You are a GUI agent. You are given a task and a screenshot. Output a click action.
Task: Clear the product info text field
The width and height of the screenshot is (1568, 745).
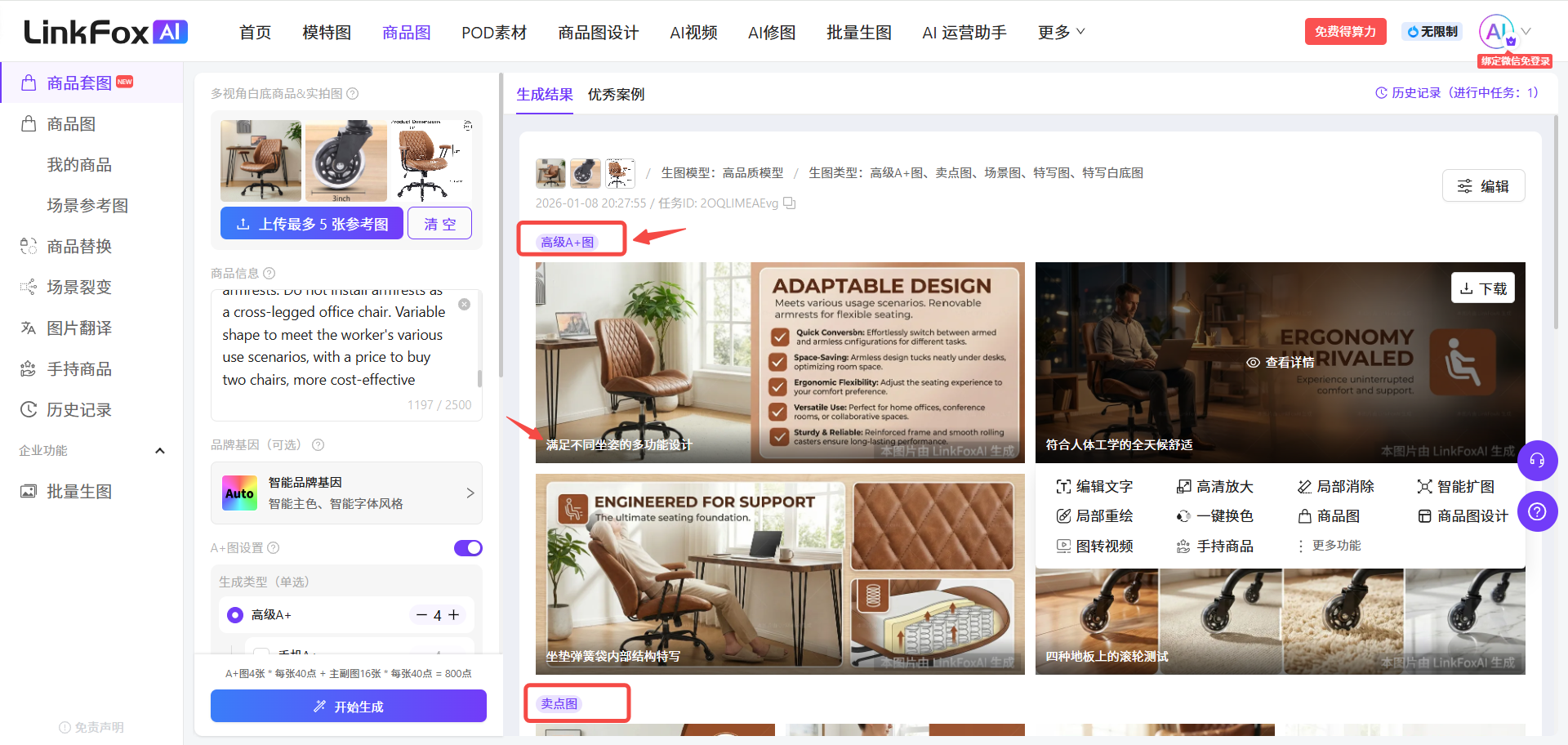(464, 304)
